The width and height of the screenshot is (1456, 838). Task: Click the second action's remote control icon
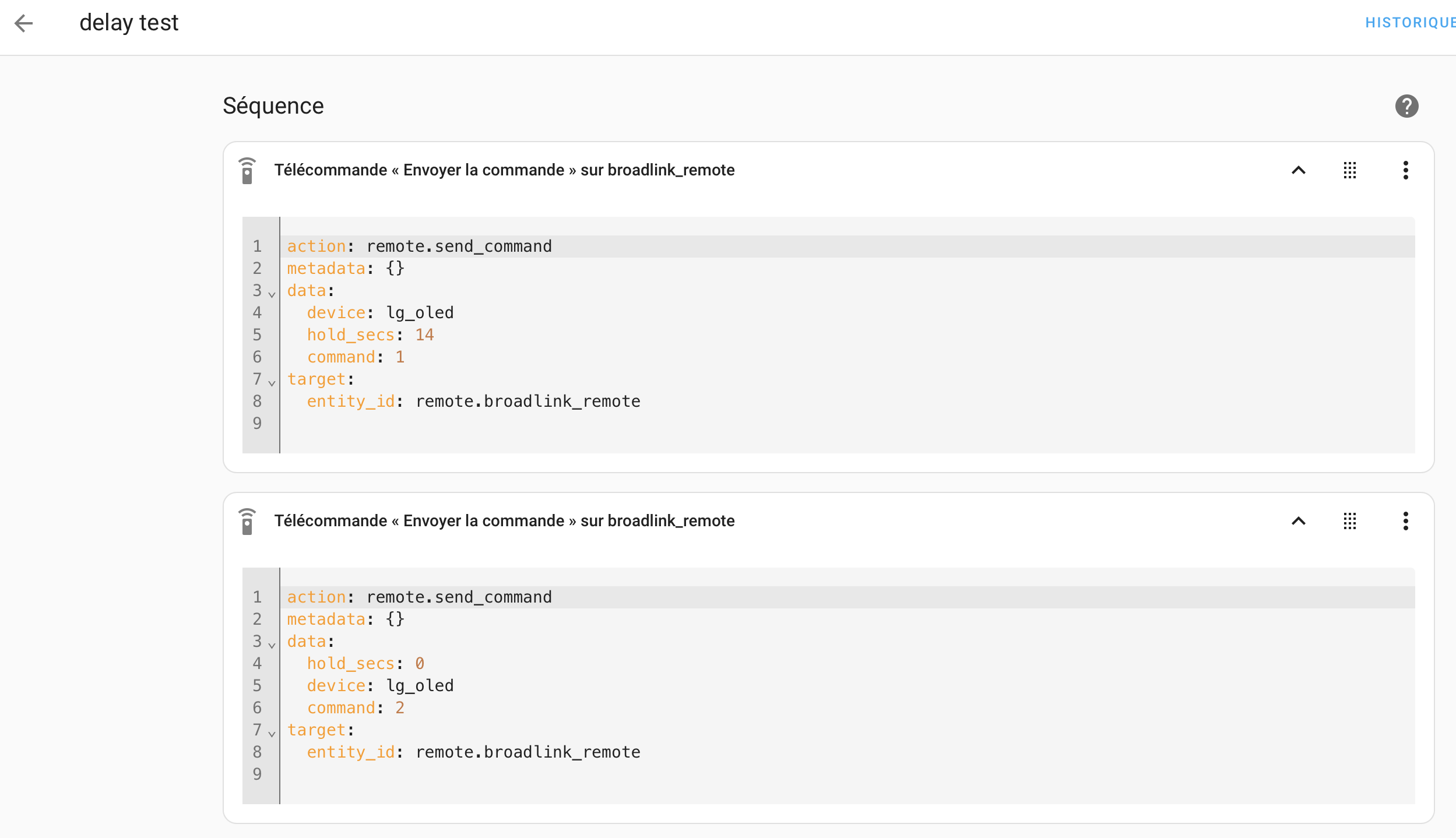tap(247, 521)
